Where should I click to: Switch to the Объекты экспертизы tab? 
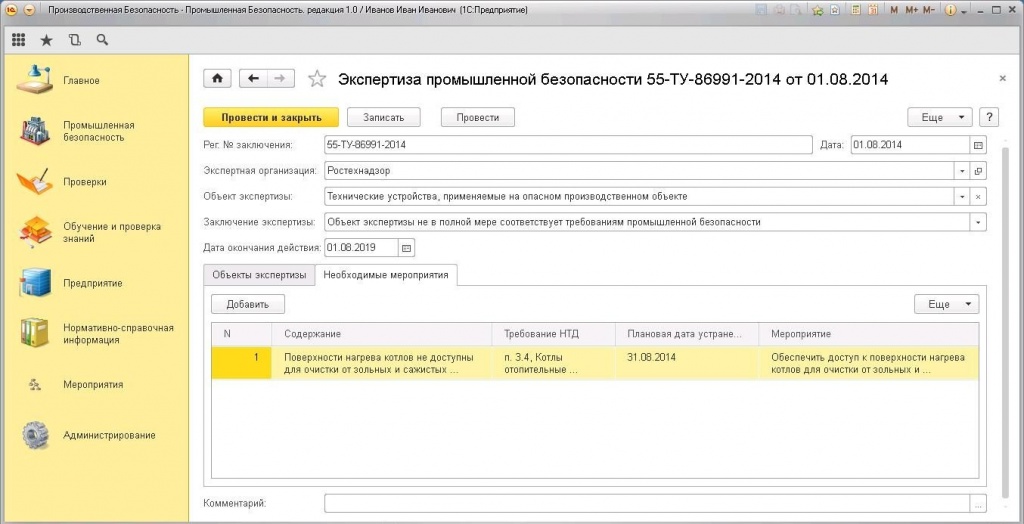(259, 276)
